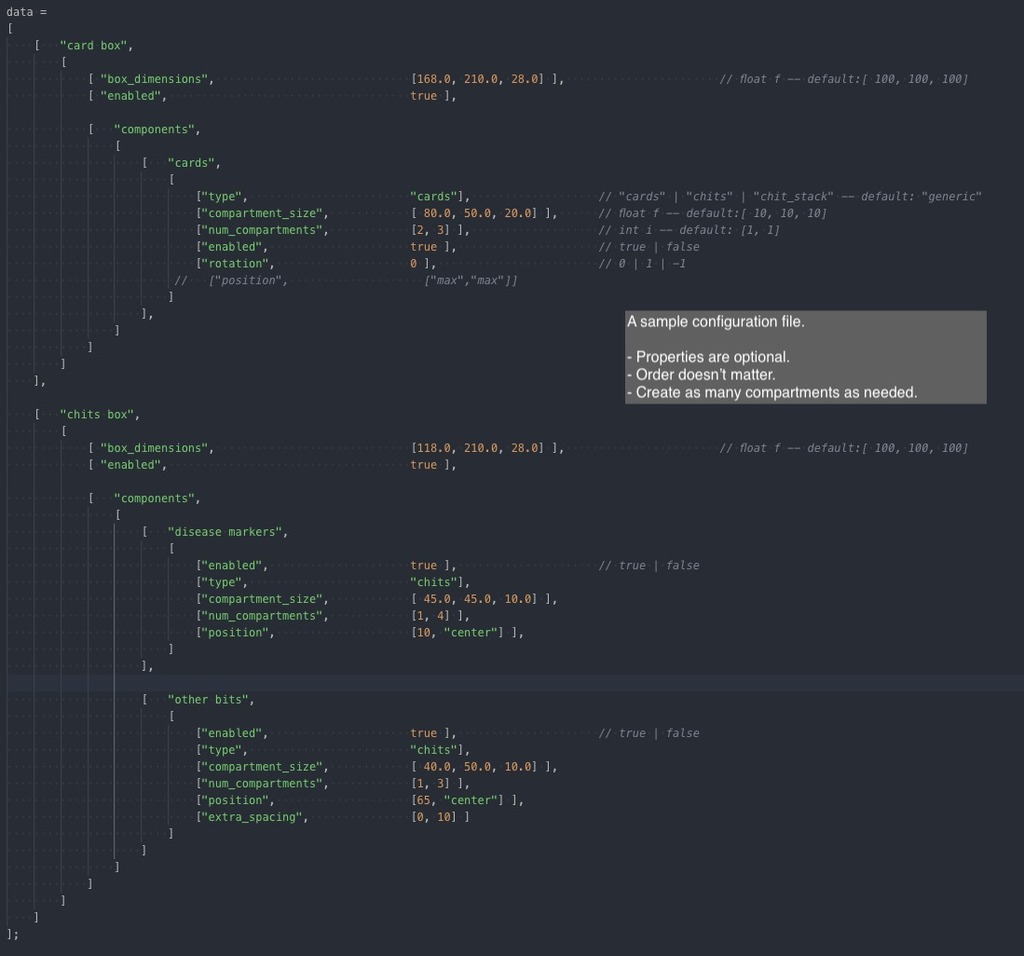Screen dimensions: 1024x956
Task: Click the "A sample configuration file." note
Action: tap(716, 322)
